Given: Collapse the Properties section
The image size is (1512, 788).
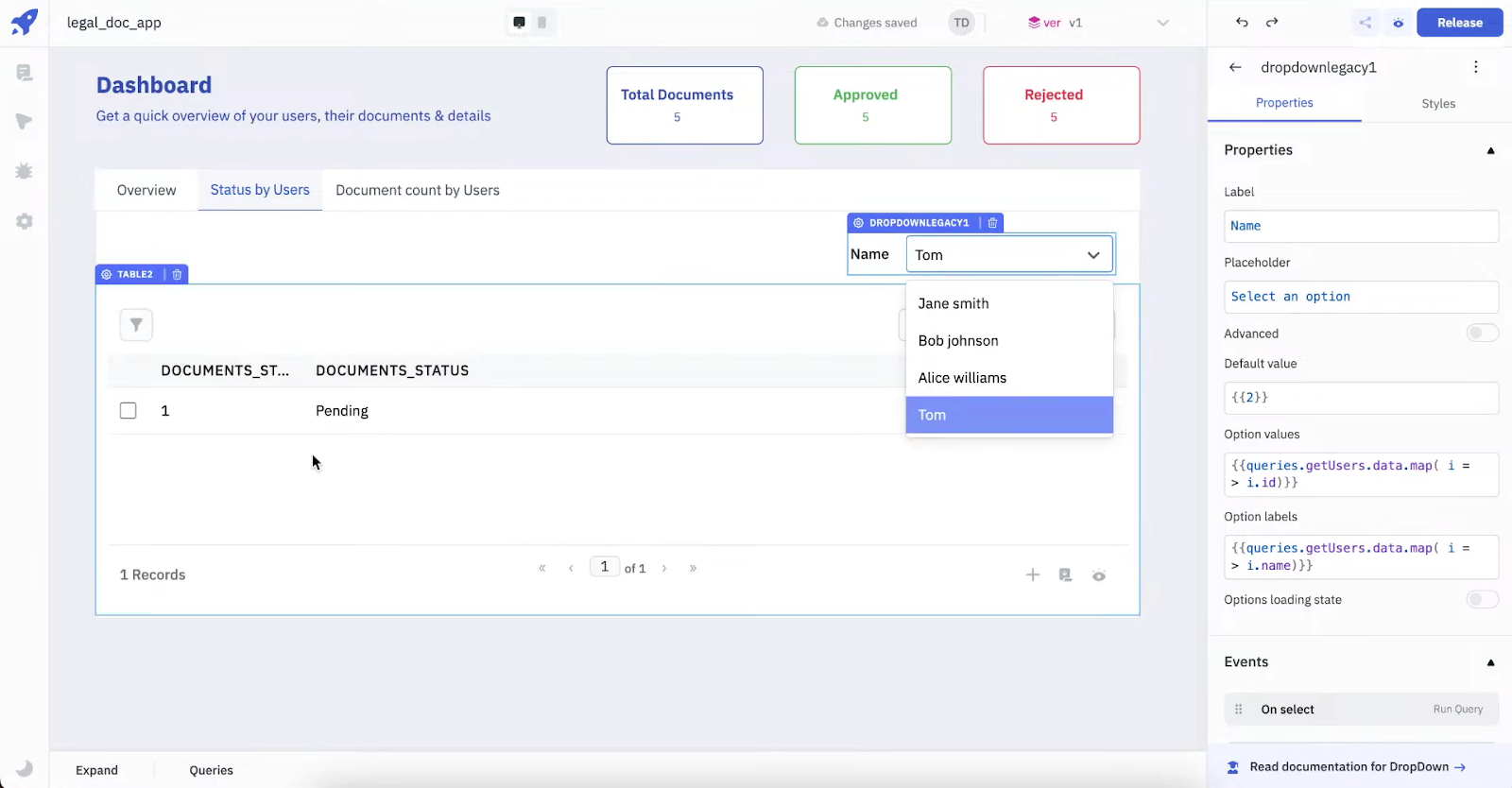Looking at the screenshot, I should pyautogui.click(x=1490, y=150).
